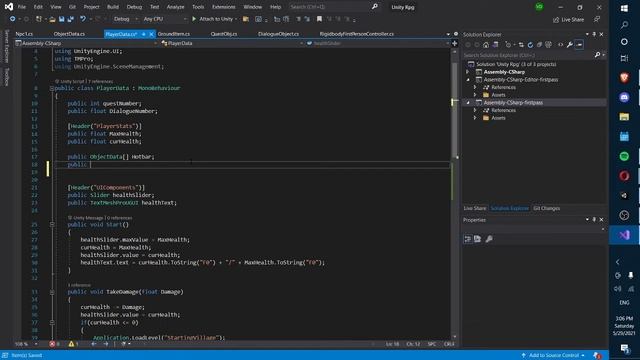Pin the Properties panel
Viewport: 640px width, 360px height.
coord(594,220)
